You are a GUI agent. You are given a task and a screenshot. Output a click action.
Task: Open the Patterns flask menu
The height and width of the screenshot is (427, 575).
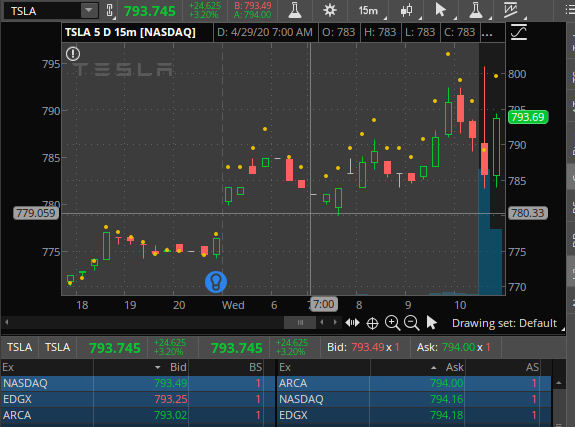pos(476,10)
